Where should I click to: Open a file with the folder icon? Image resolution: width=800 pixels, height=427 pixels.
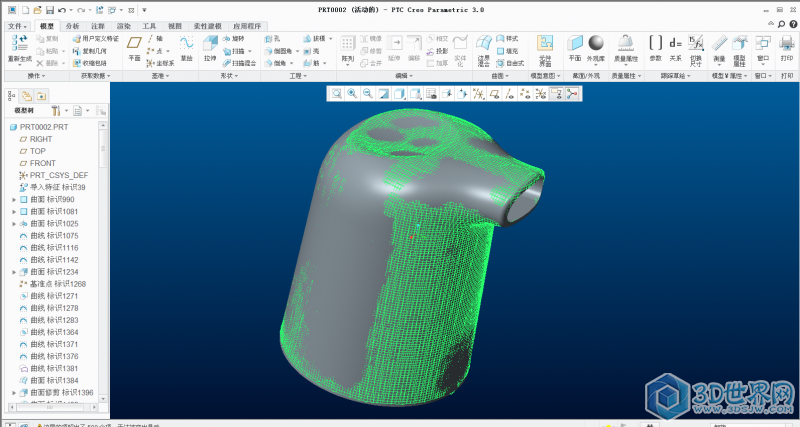click(x=37, y=10)
